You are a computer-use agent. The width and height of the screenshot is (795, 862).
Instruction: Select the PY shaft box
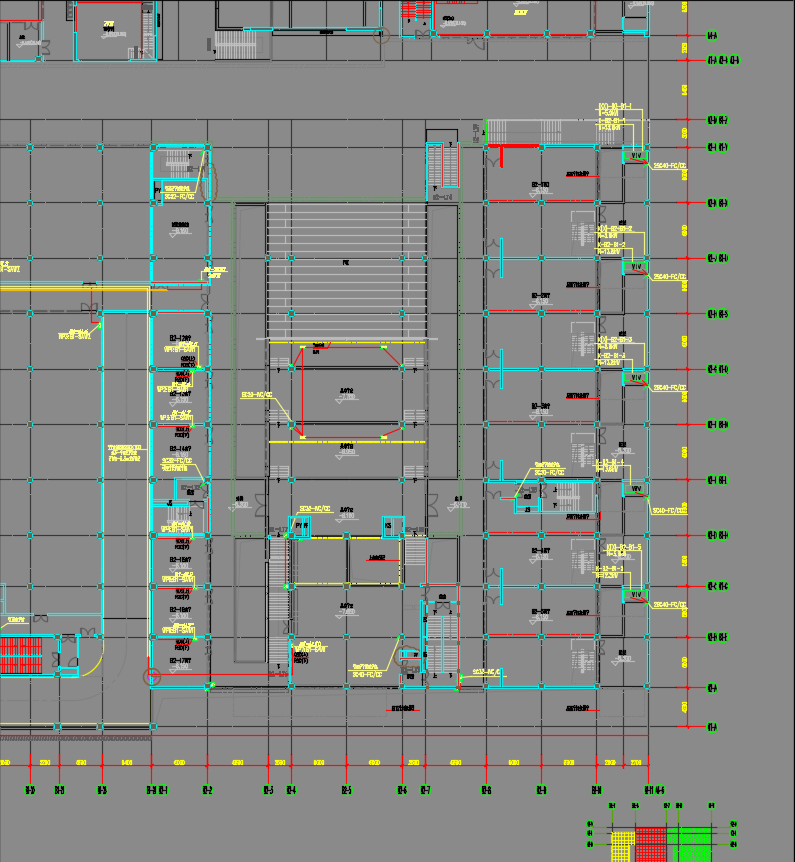300,527
